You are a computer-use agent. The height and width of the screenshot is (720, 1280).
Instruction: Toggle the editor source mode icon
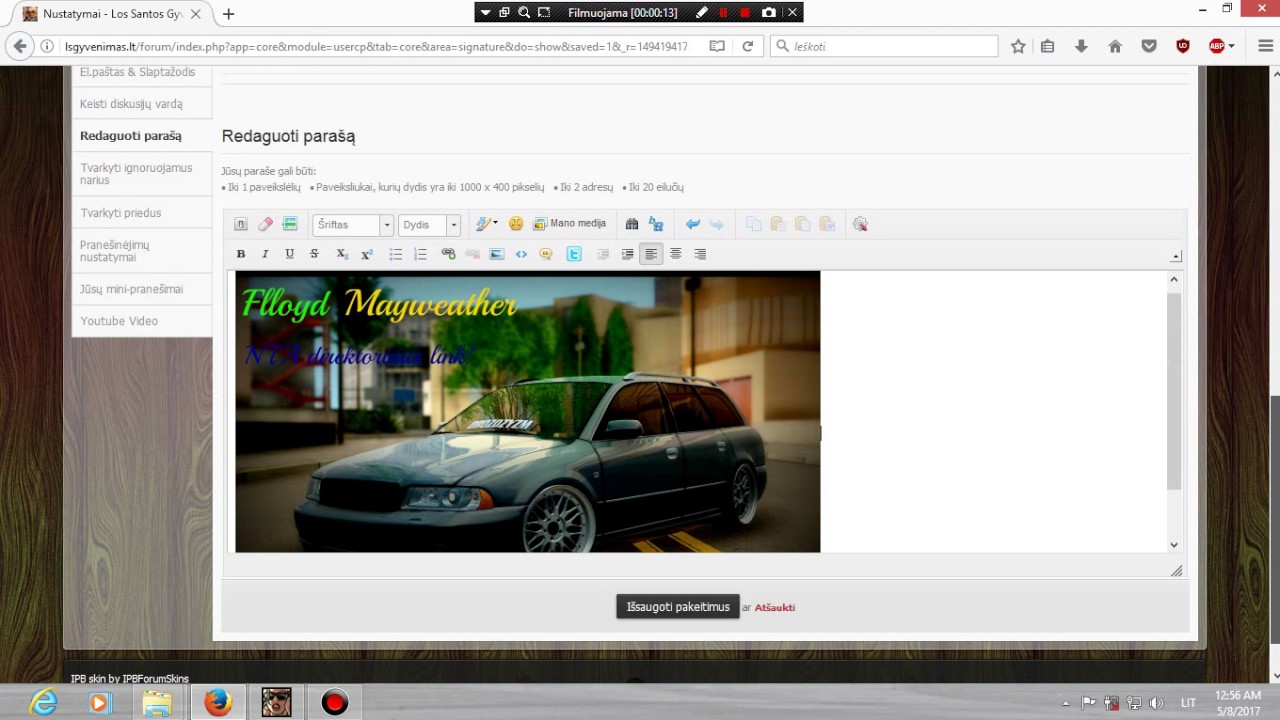(241, 224)
